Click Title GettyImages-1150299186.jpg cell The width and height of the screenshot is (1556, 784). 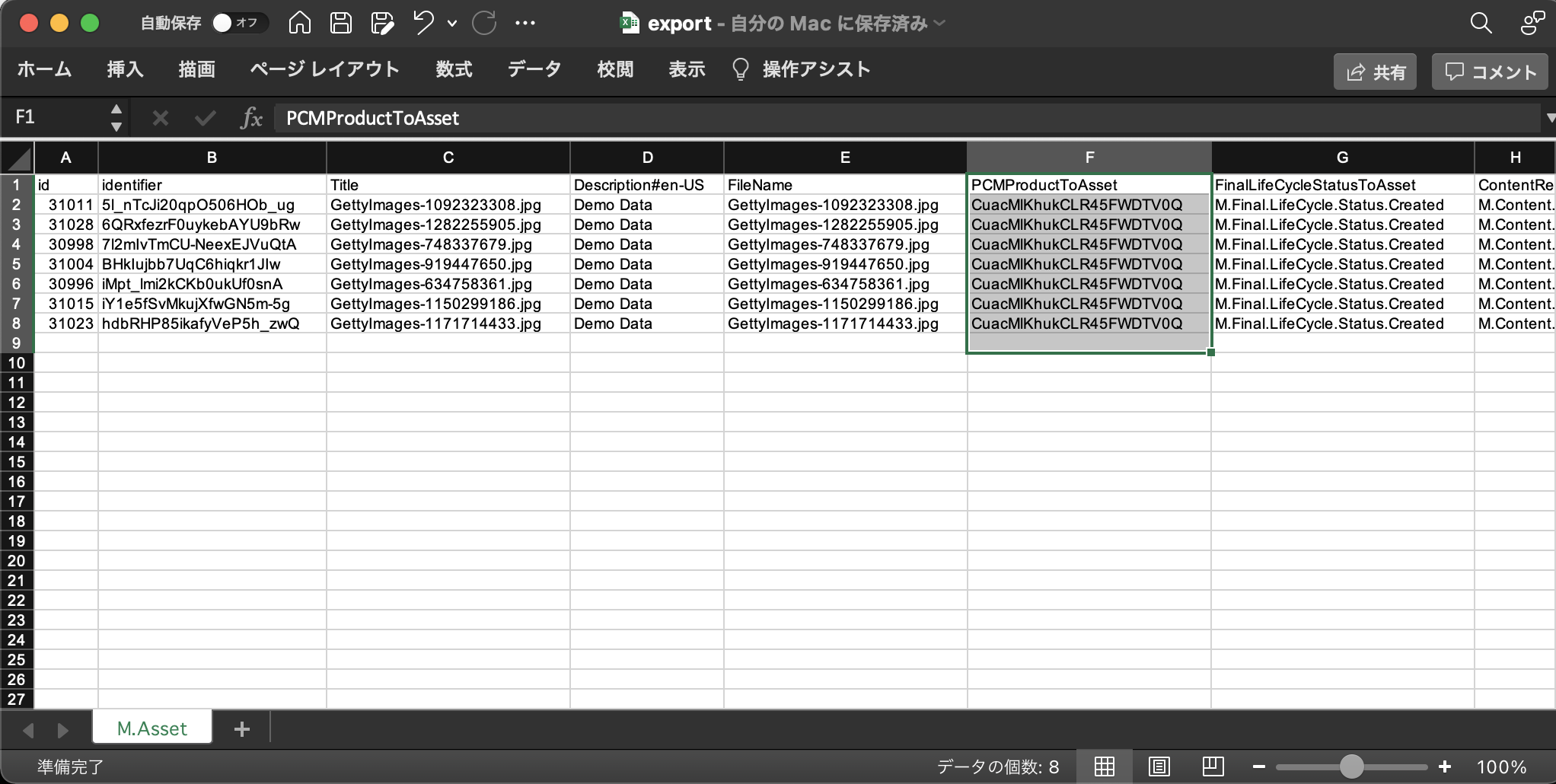click(448, 304)
